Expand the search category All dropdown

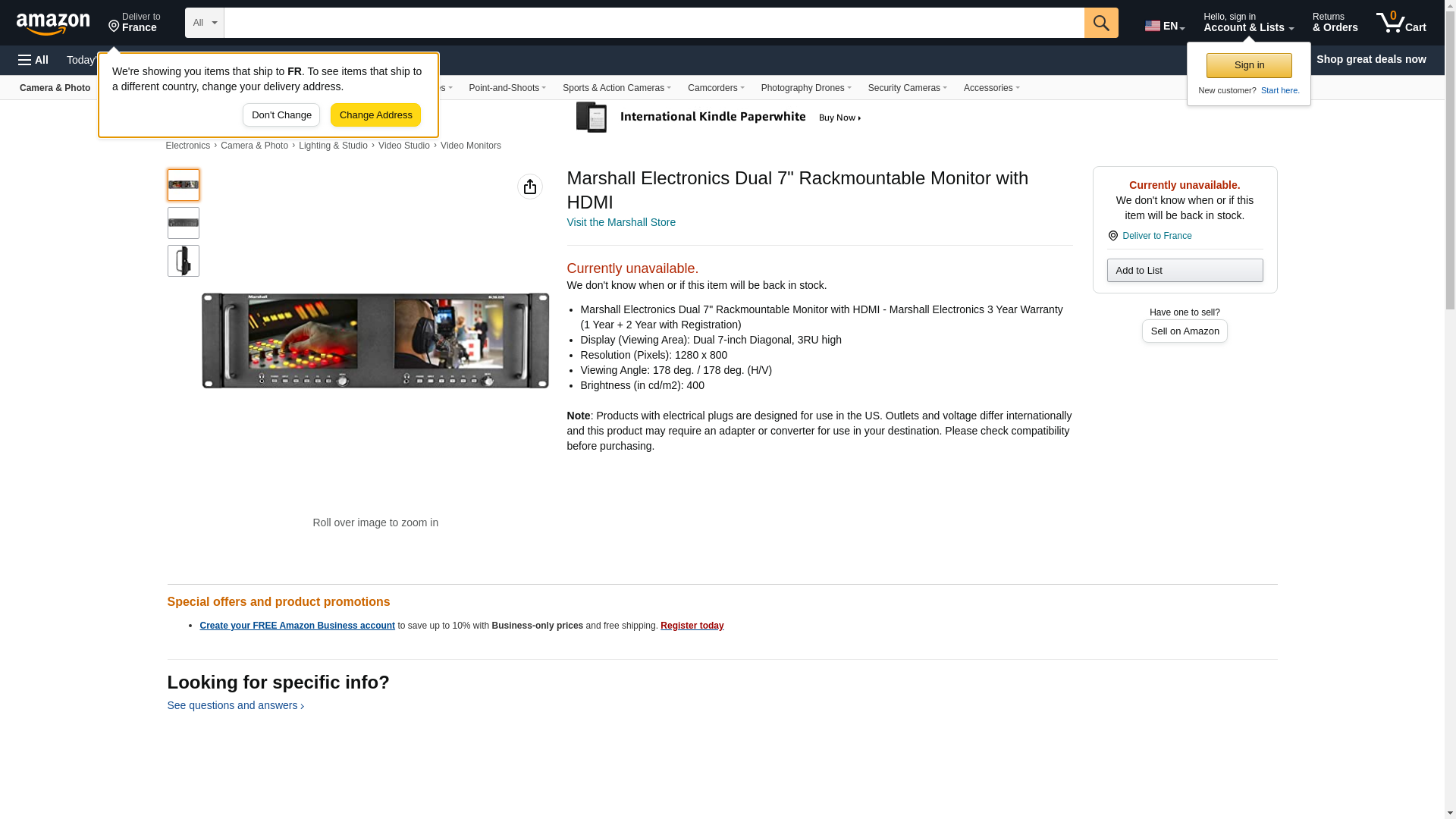pyautogui.click(x=204, y=23)
